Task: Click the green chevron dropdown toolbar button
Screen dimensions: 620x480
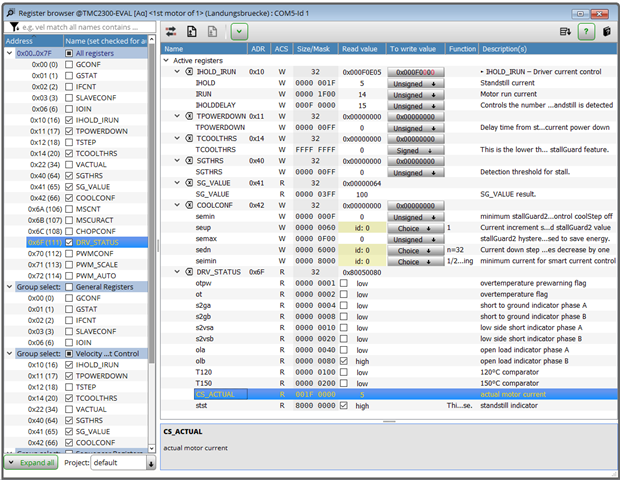Action: tap(239, 32)
